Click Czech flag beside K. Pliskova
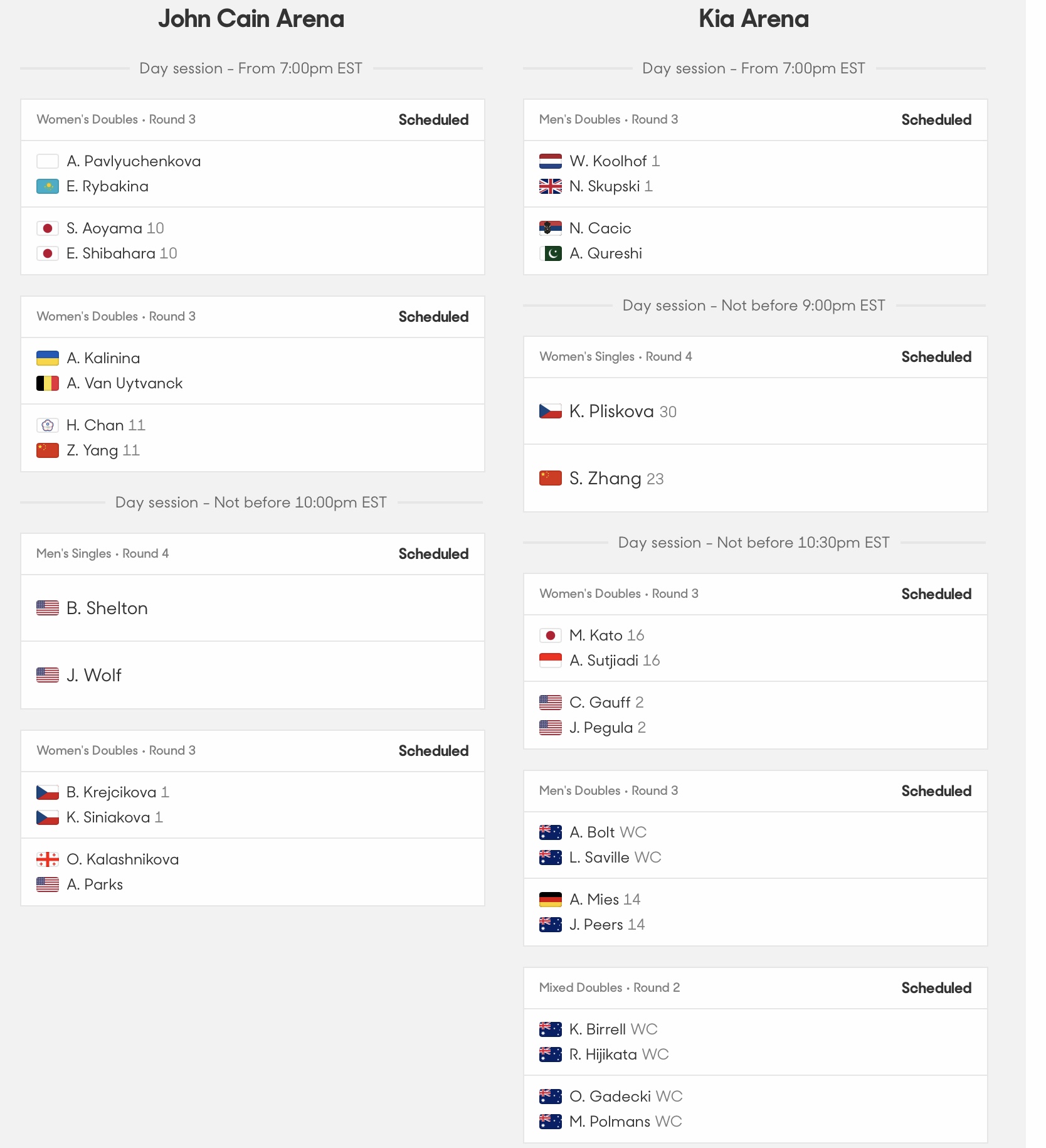This screenshot has width=1046, height=1148. [x=551, y=412]
